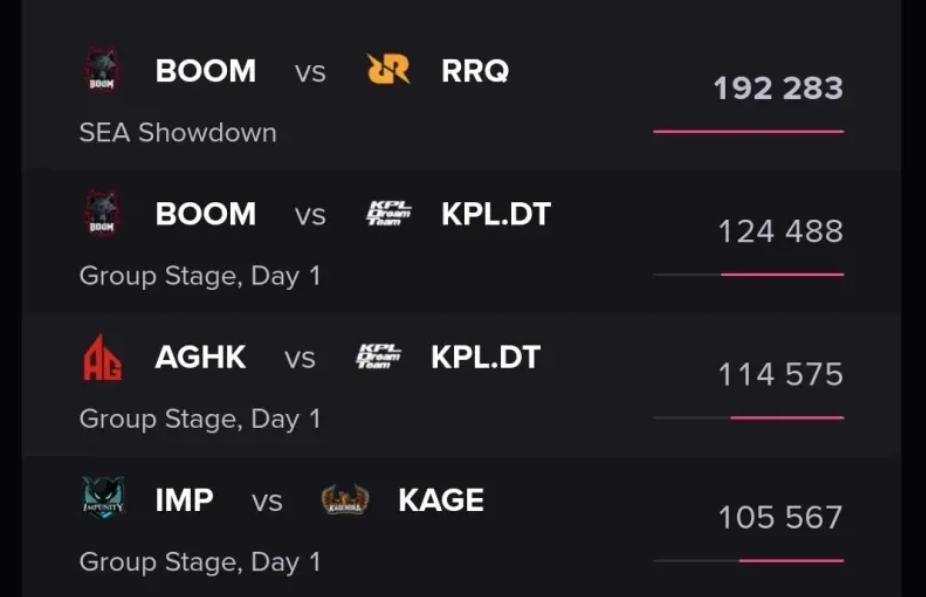926x597 pixels.
Task: Open the SEA Showdown stage label
Action: point(178,133)
